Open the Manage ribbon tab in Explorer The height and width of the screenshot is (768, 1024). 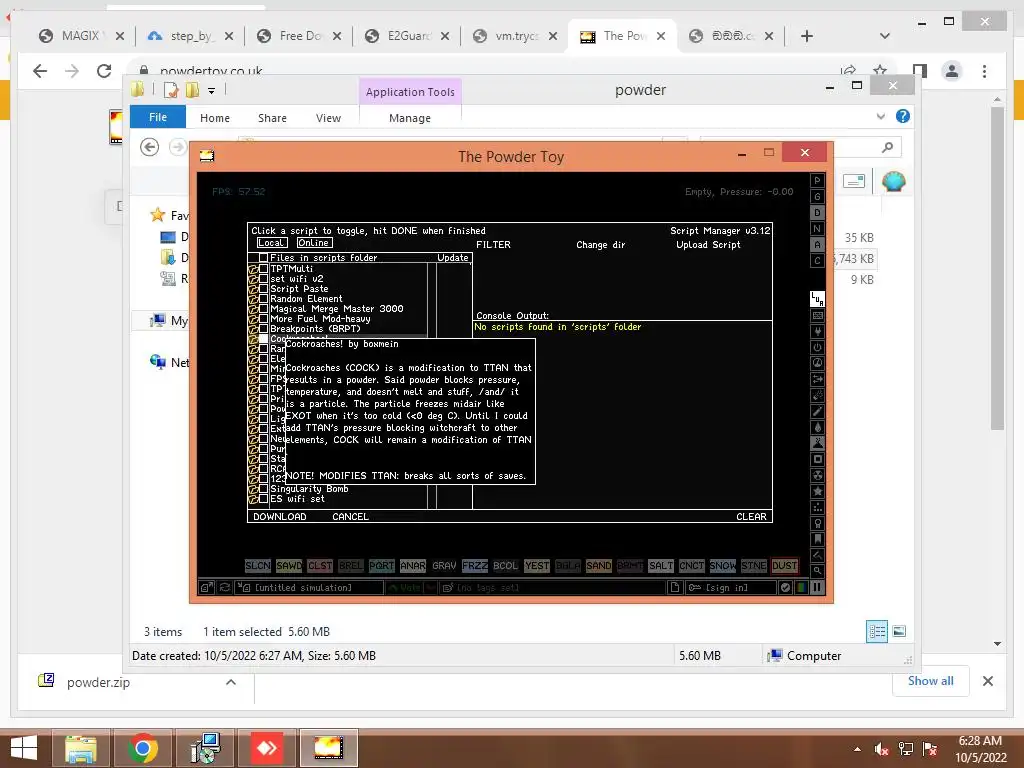click(x=409, y=118)
